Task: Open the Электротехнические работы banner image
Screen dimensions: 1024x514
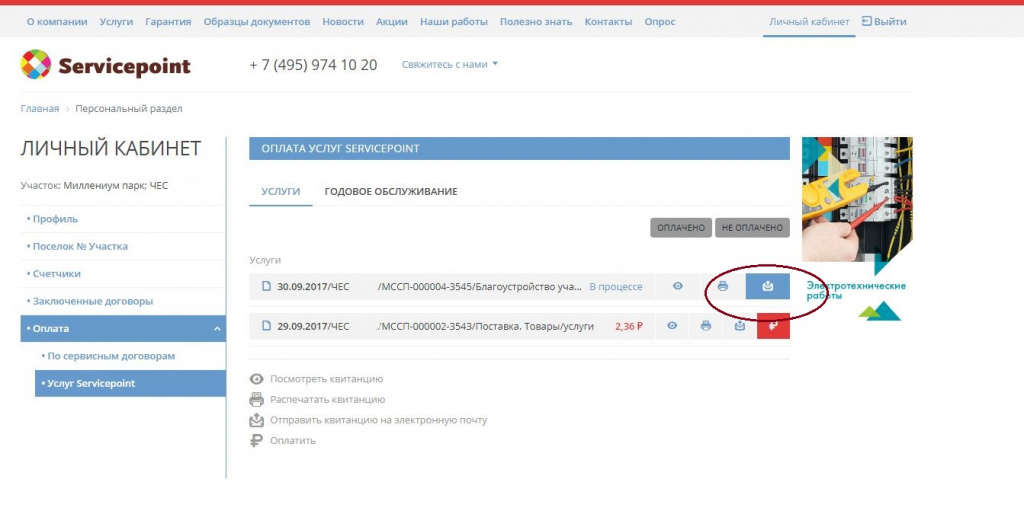Action: click(857, 199)
